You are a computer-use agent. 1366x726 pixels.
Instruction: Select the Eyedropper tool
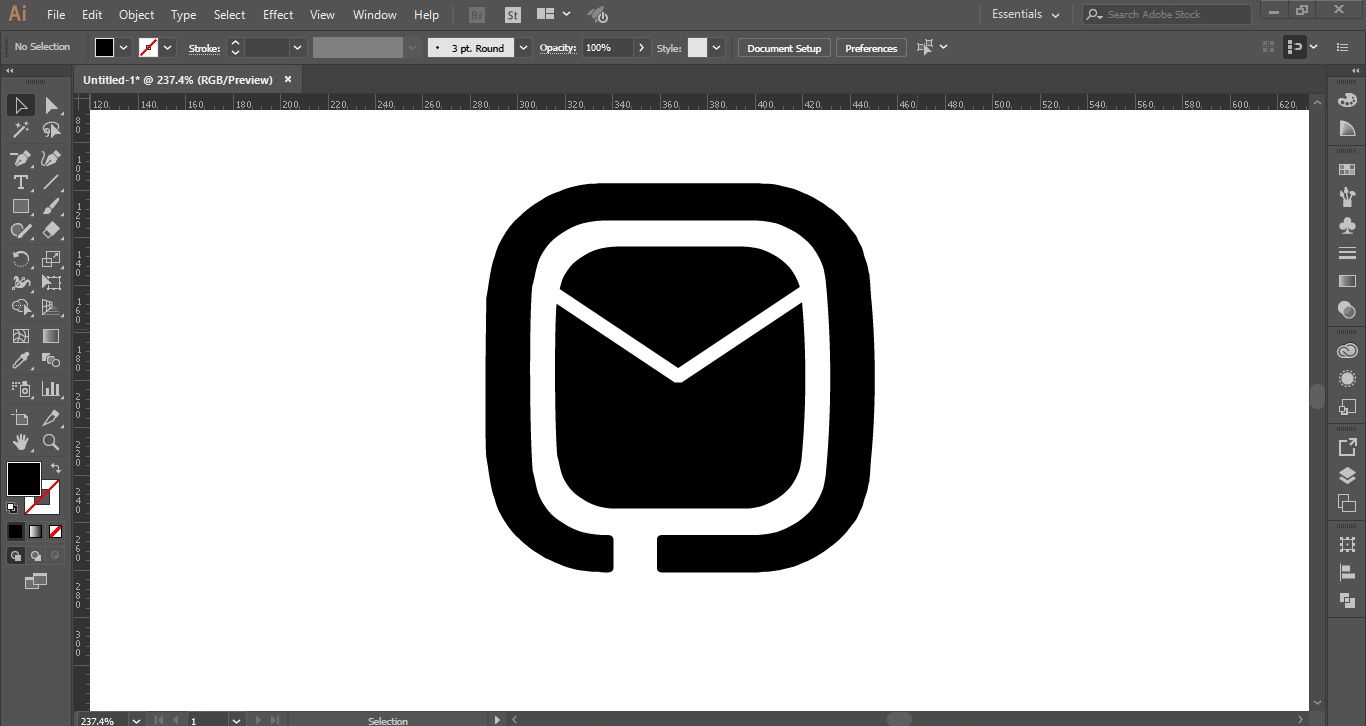(20, 360)
